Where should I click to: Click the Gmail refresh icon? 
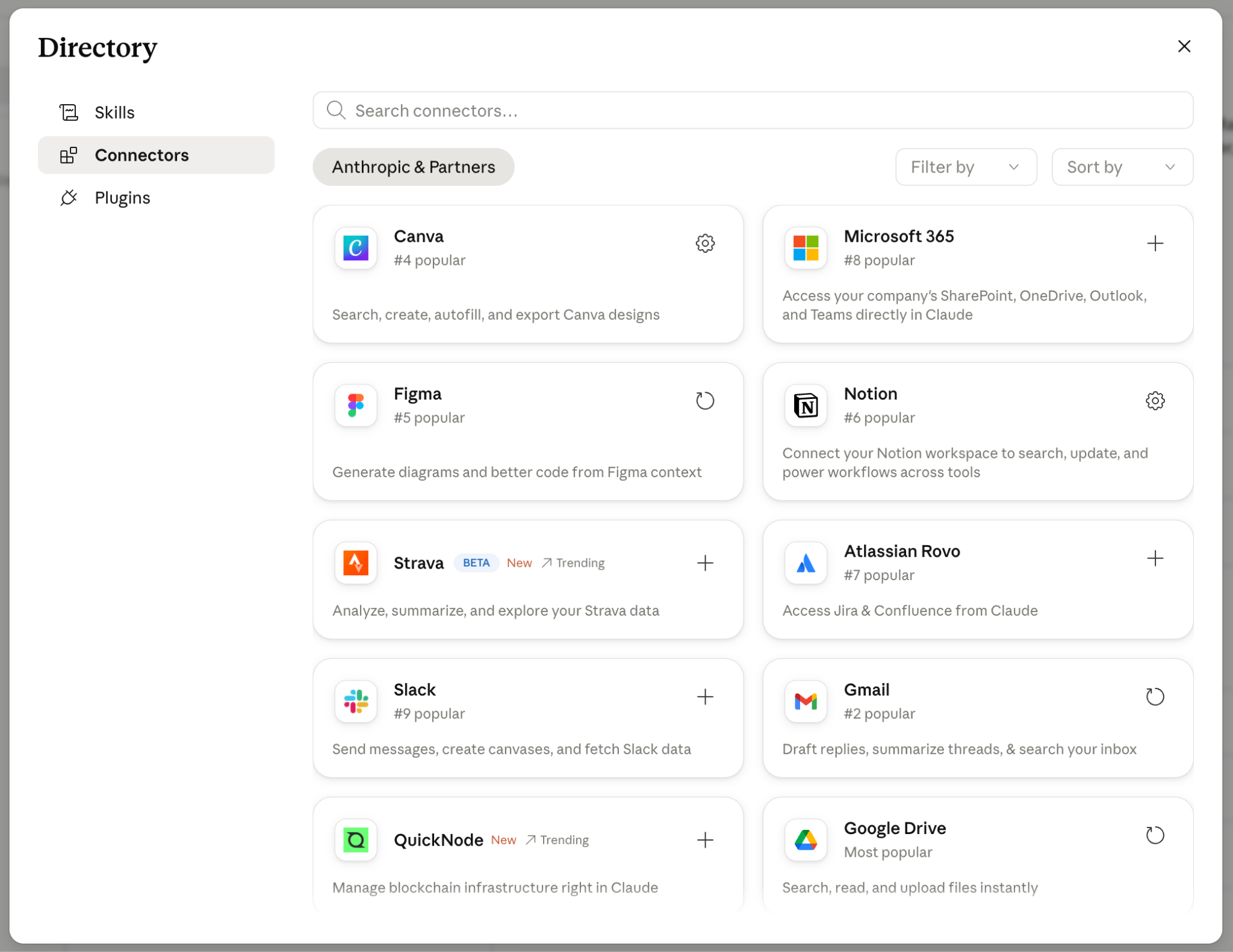pos(1155,697)
